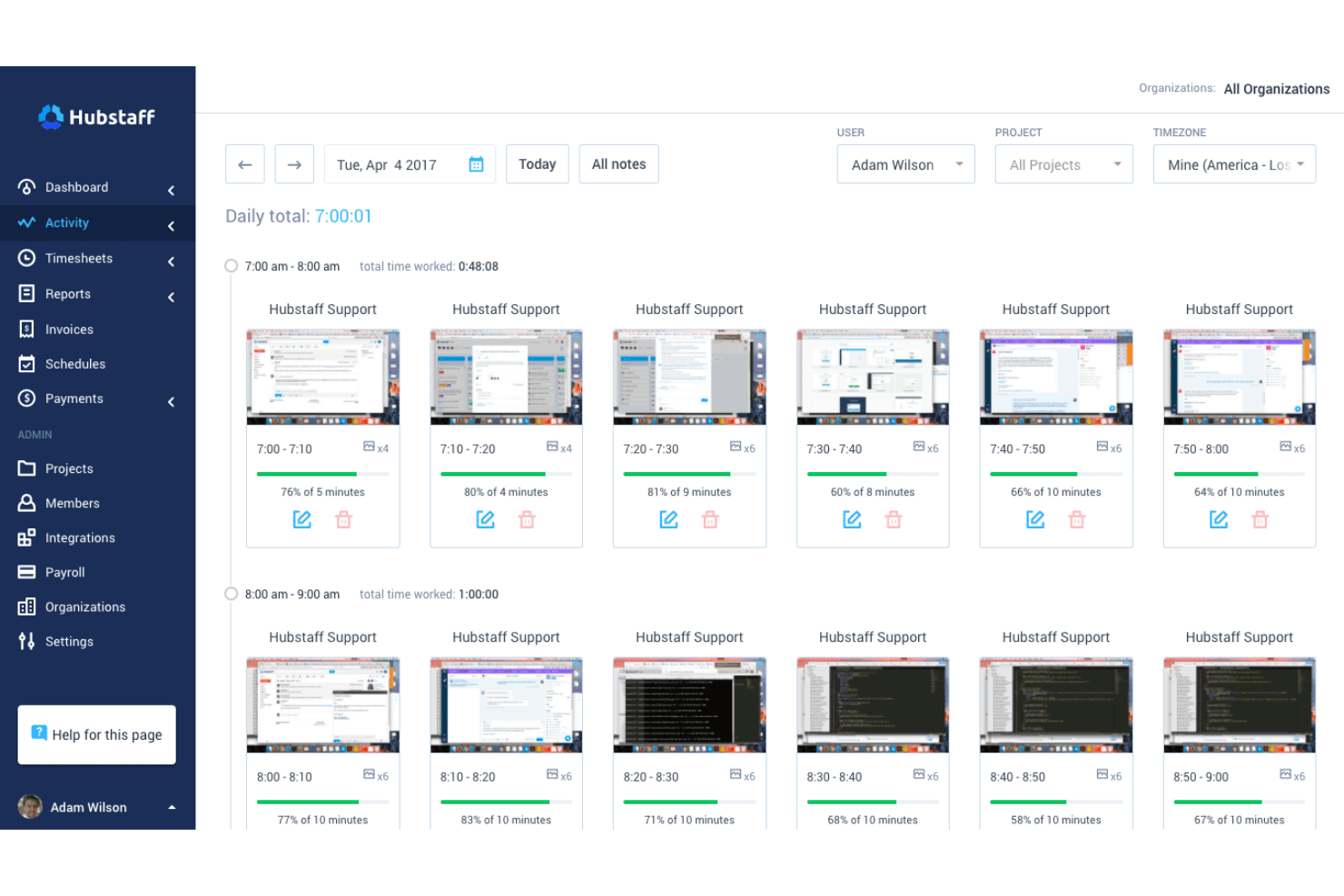
Task: Expand the Dashboard menu chevron
Action: click(171, 190)
